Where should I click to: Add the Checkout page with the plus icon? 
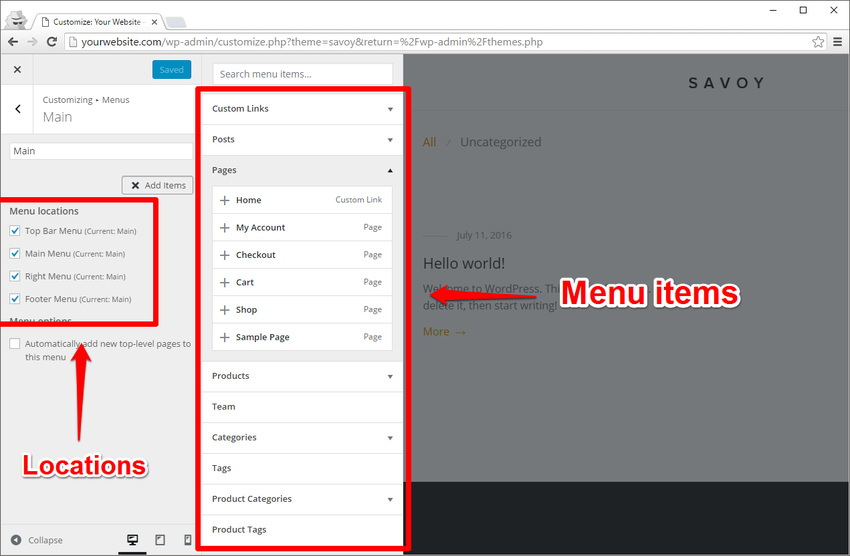click(224, 255)
